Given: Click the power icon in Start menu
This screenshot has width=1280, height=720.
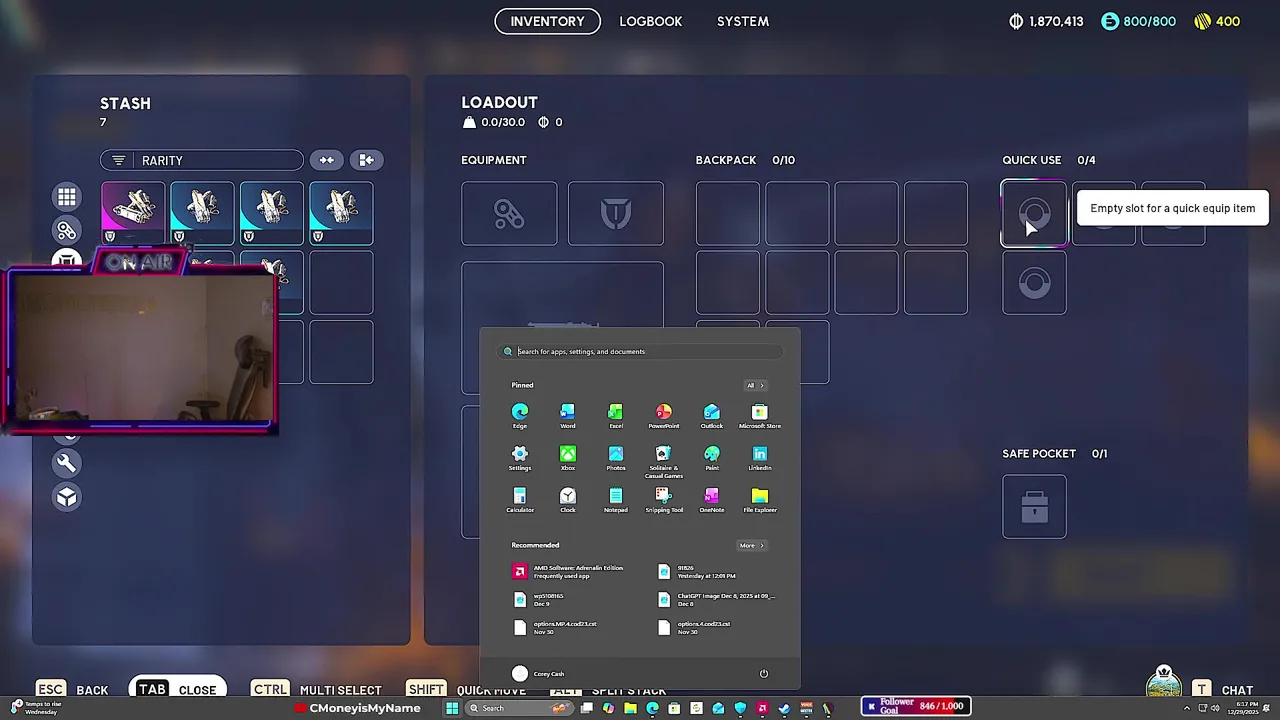Looking at the screenshot, I should coord(764,673).
